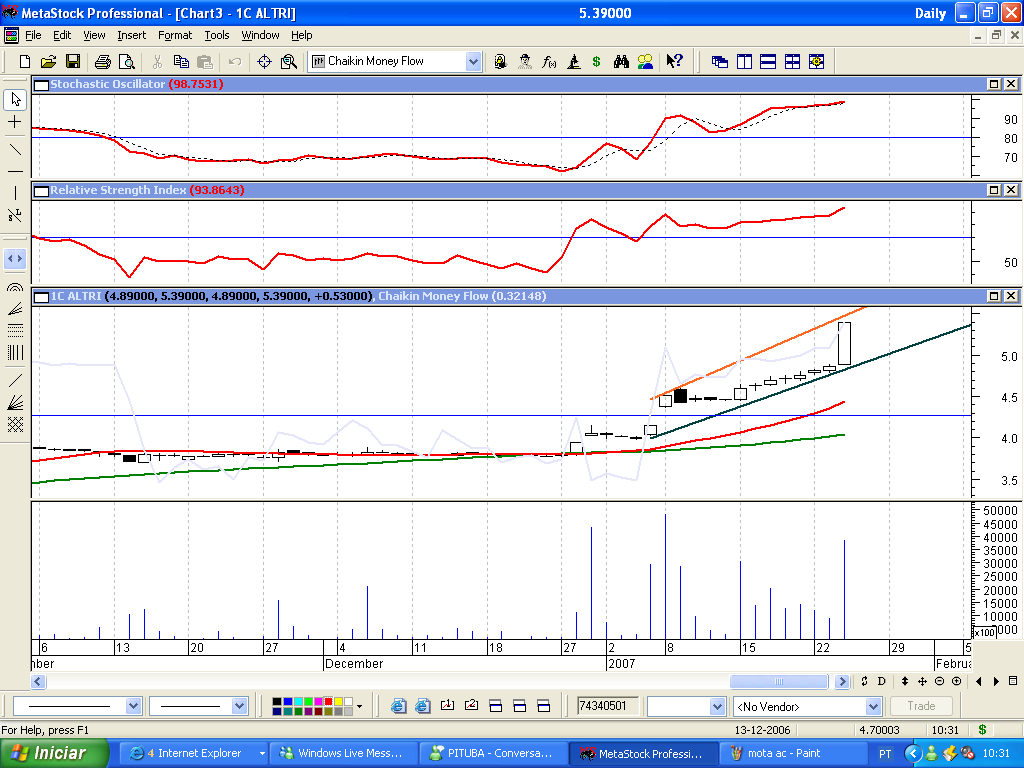Switch to Windows Live Messenger taskbar button

342,754
